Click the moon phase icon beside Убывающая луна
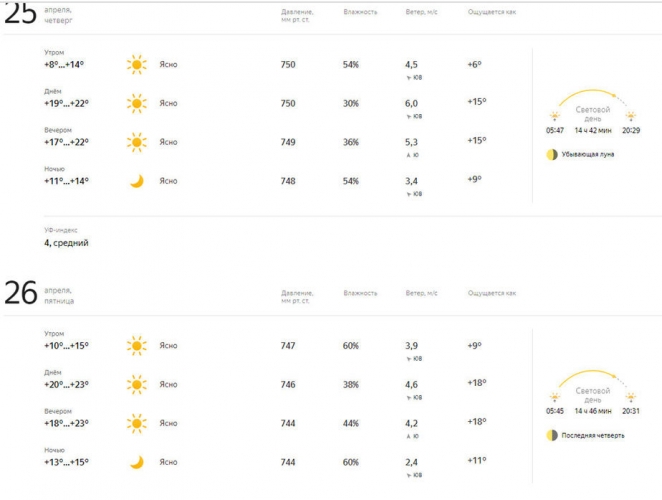The image size is (662, 500). (551, 155)
